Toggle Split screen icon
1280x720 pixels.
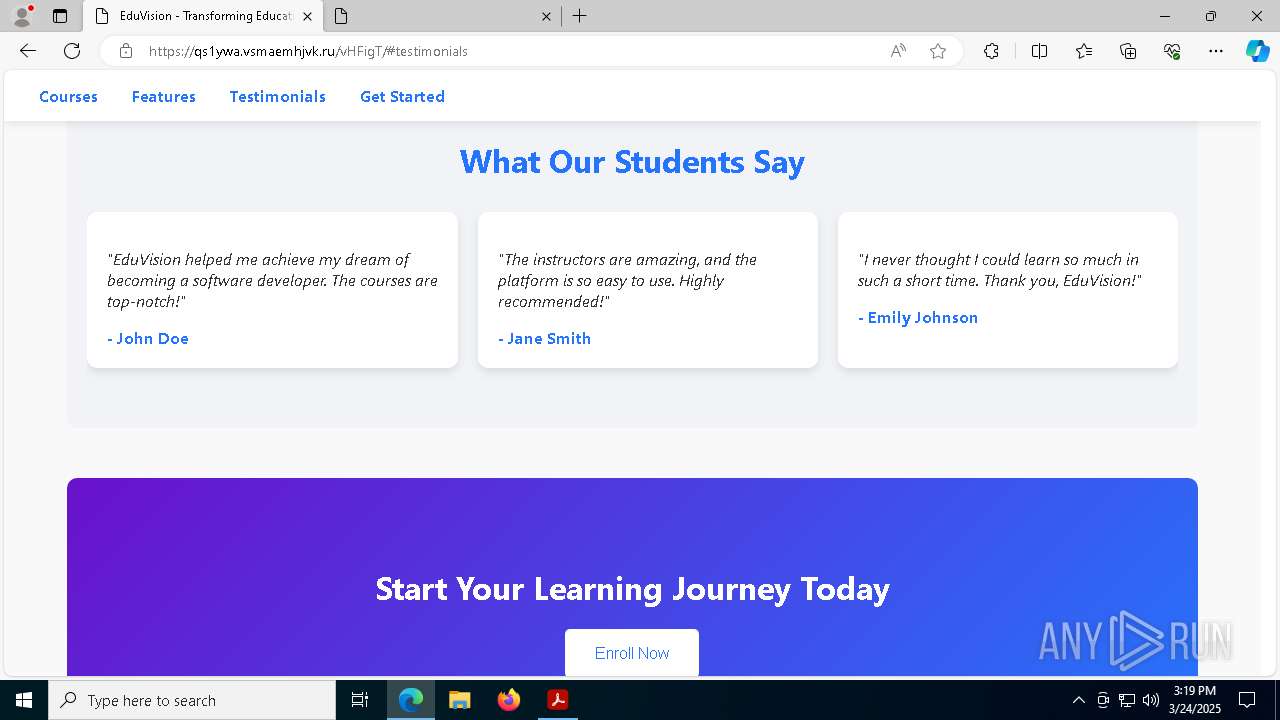click(x=1039, y=51)
